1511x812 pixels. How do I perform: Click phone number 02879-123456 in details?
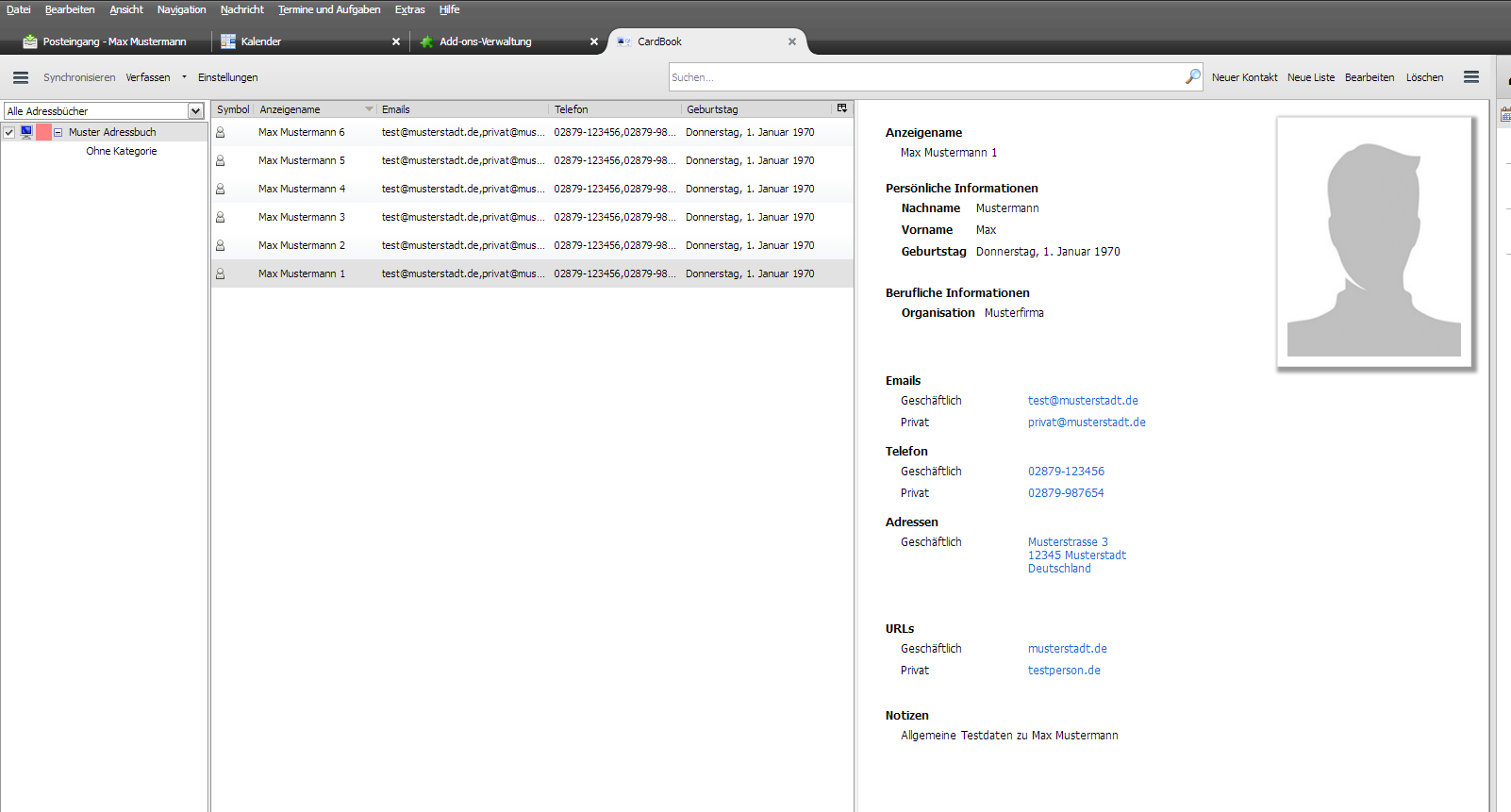1066,472
